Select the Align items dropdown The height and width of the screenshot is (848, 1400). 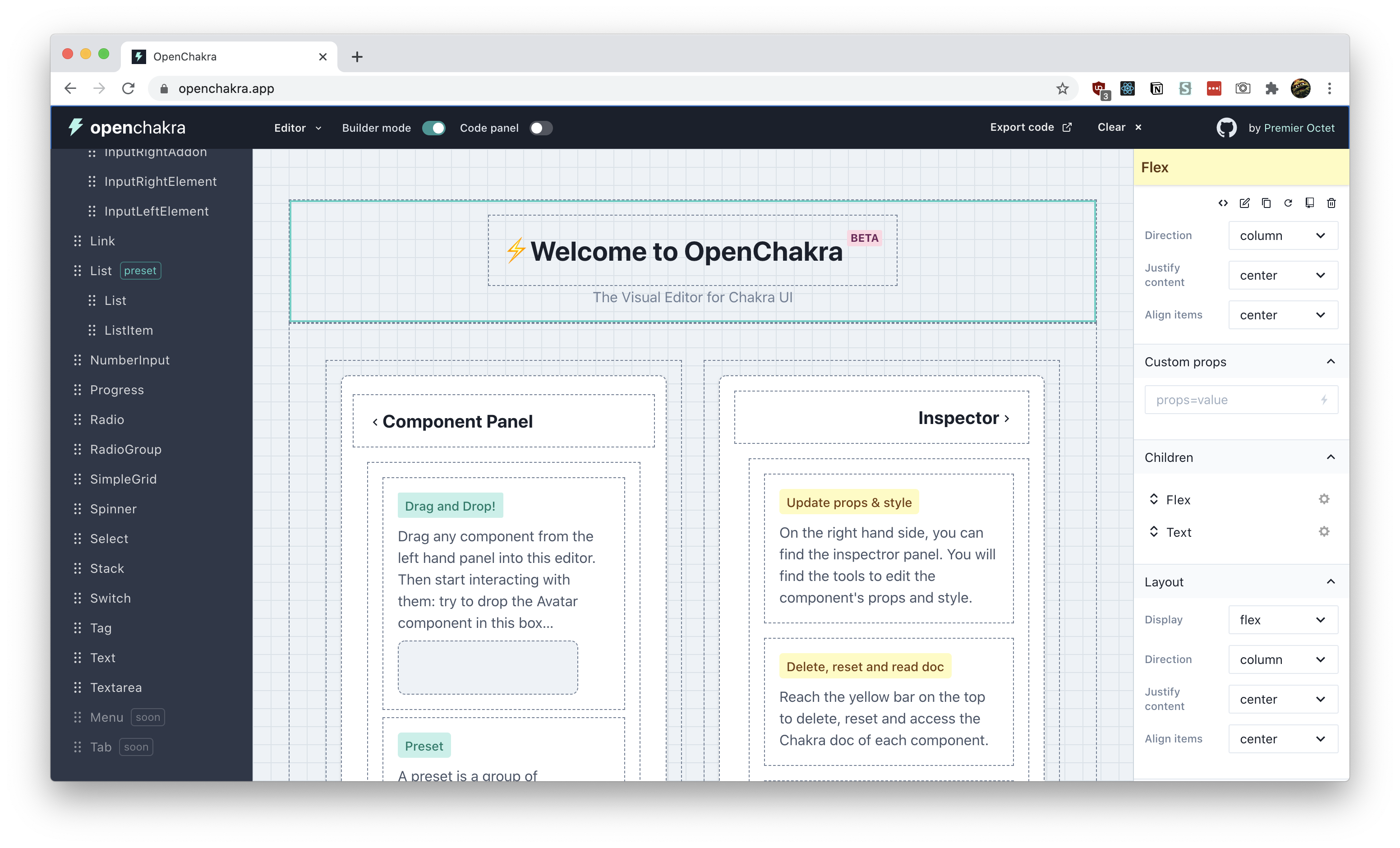1283,314
